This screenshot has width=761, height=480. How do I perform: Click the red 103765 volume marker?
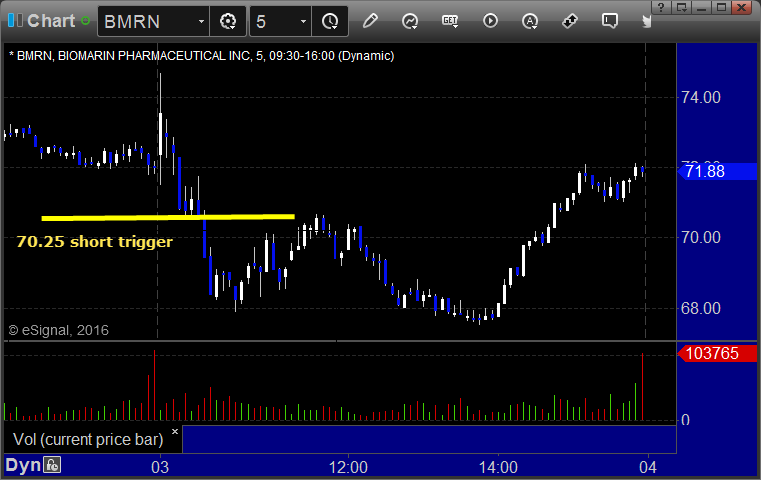[717, 353]
